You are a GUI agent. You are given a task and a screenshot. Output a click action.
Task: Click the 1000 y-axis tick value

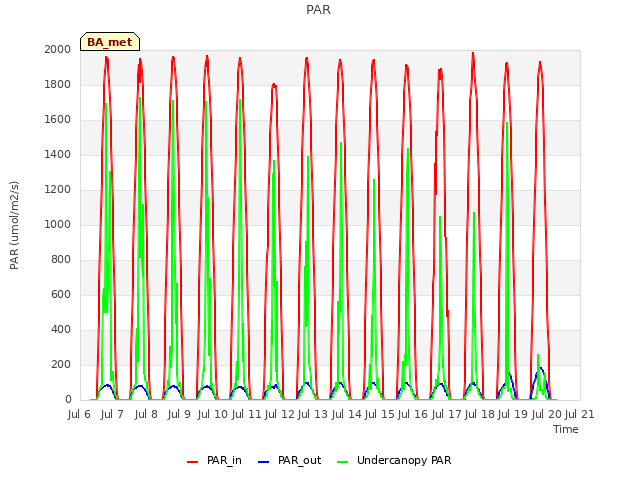(x=58, y=224)
